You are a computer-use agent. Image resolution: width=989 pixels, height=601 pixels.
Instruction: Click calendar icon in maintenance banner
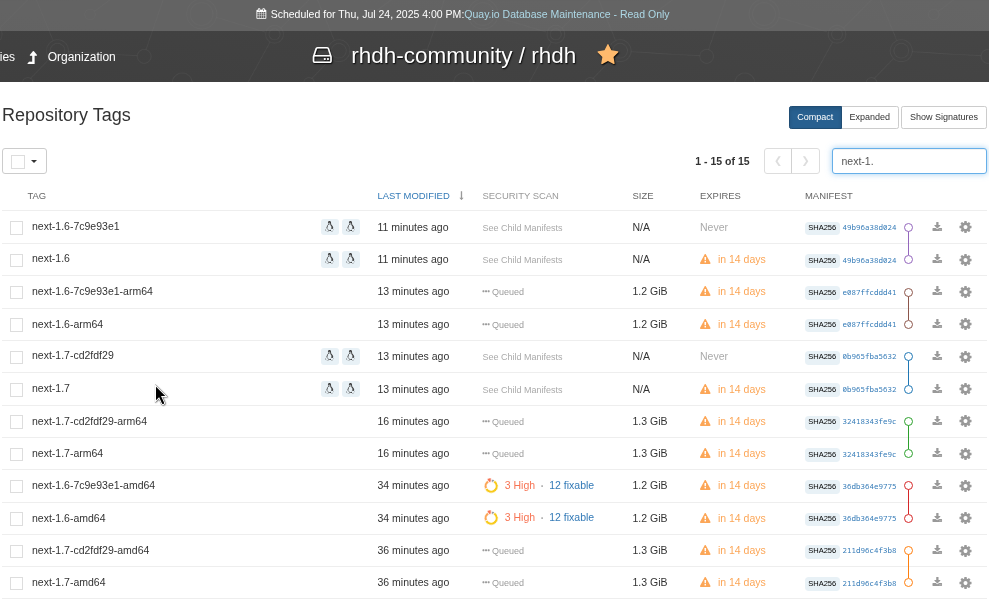pyautogui.click(x=261, y=14)
